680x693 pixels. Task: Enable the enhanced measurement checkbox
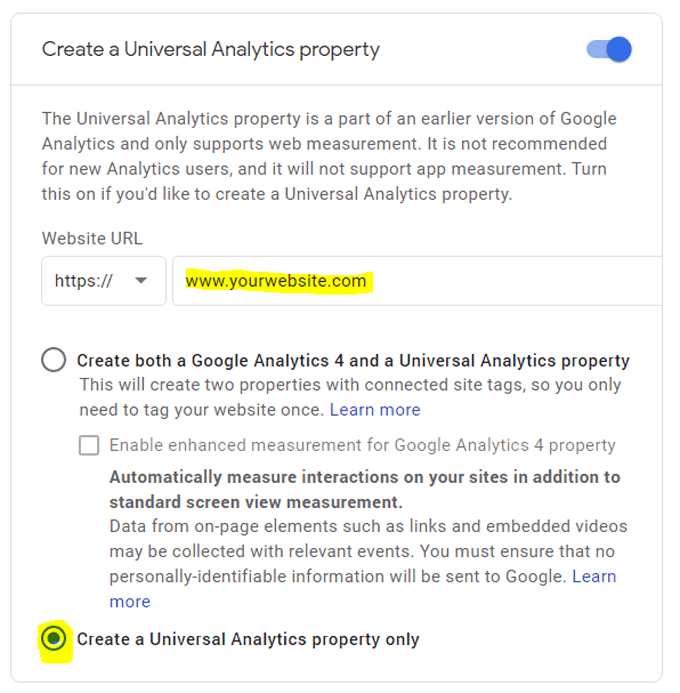pyautogui.click(x=89, y=445)
